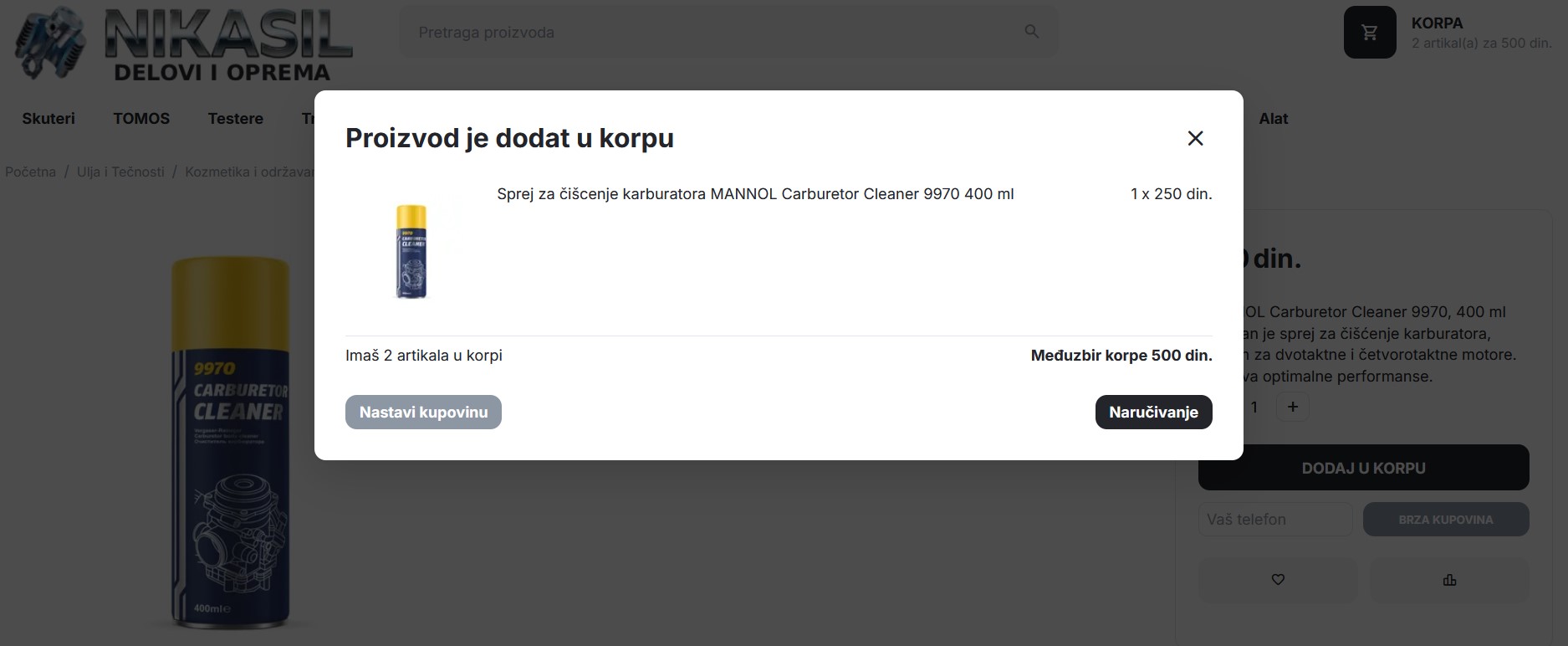The height and width of the screenshot is (646, 1568).
Task: Open product name link in the dialog
Action: point(755,194)
